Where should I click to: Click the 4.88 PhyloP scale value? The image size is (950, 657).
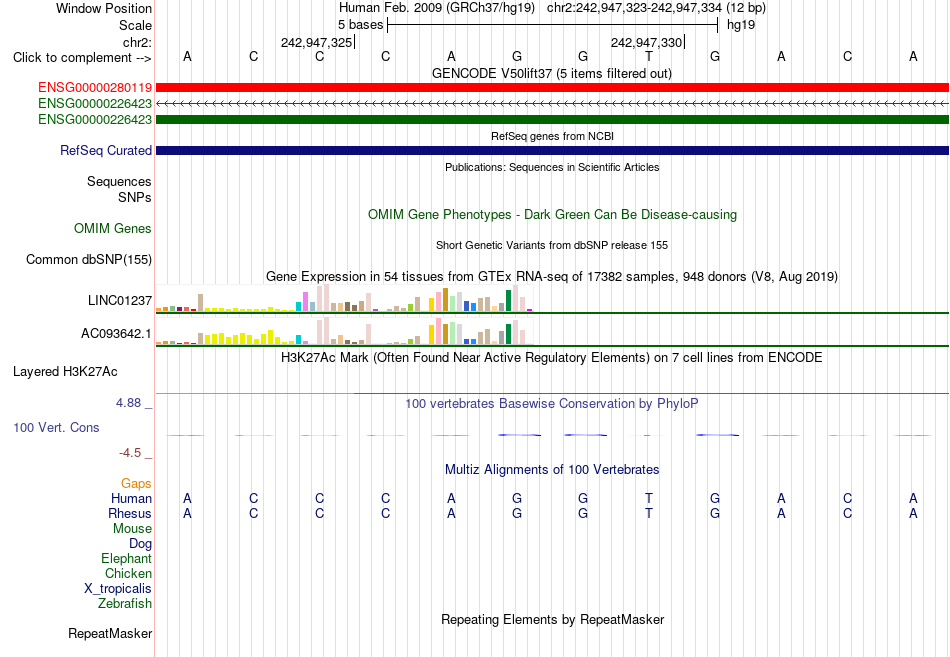[x=128, y=403]
